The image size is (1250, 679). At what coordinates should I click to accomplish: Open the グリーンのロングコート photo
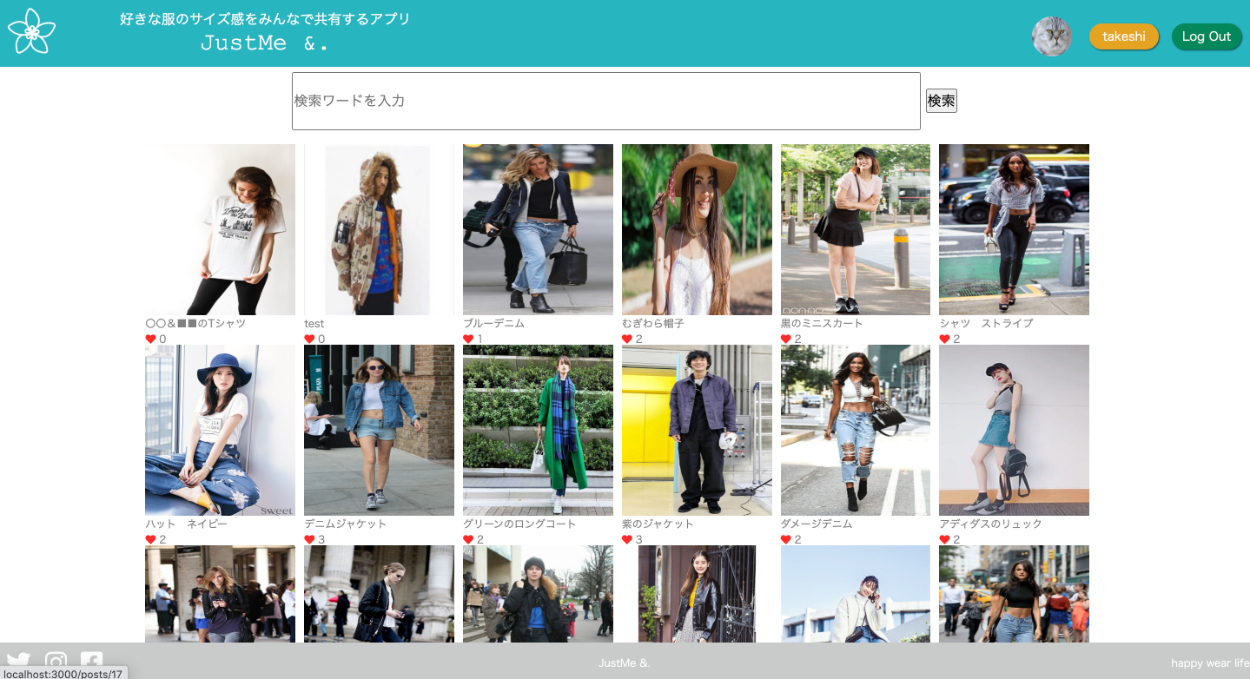click(x=538, y=430)
